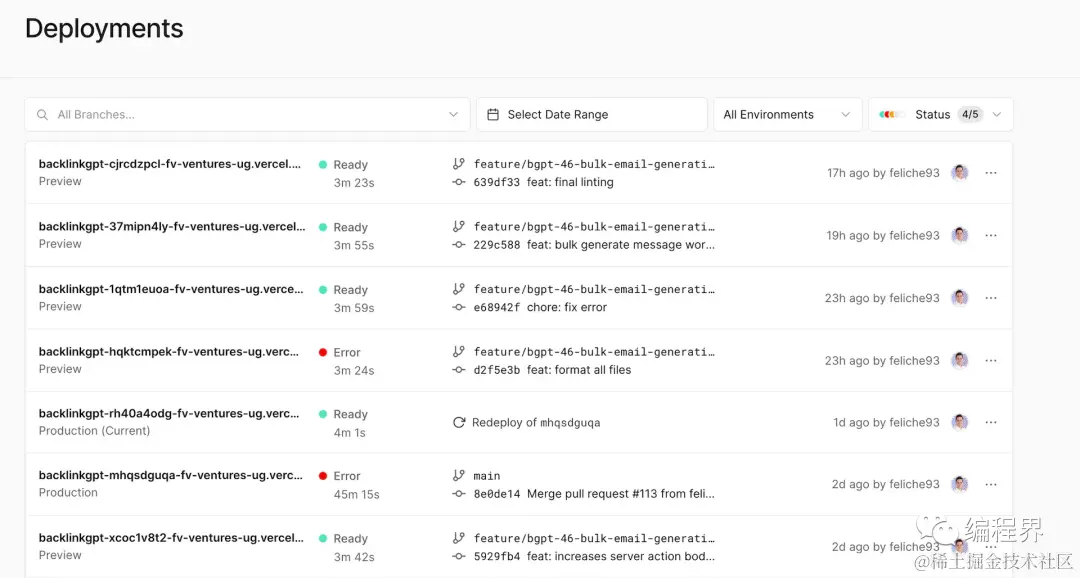This screenshot has height=578, width=1080.
Task: Click commit icon beside 5929fb4
Action: 459,556
